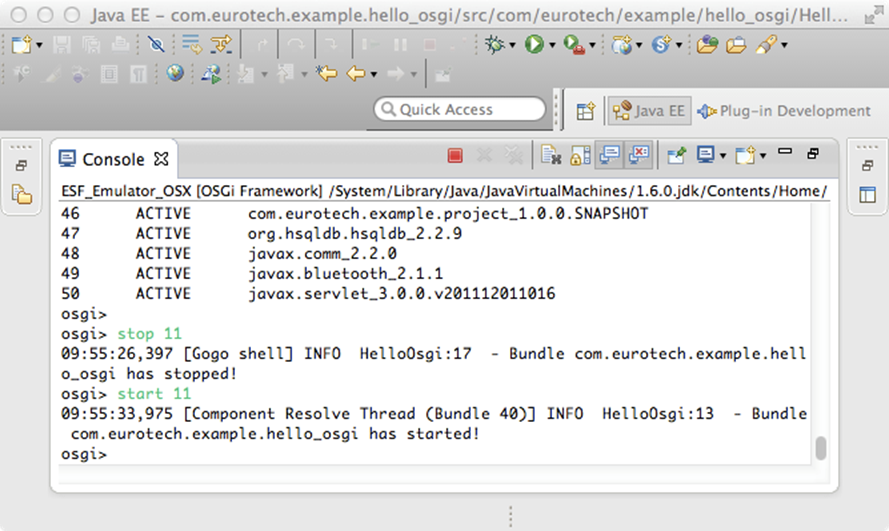Restore the left minimized view stack
Screen dimensions: 889x531
tap(21, 165)
